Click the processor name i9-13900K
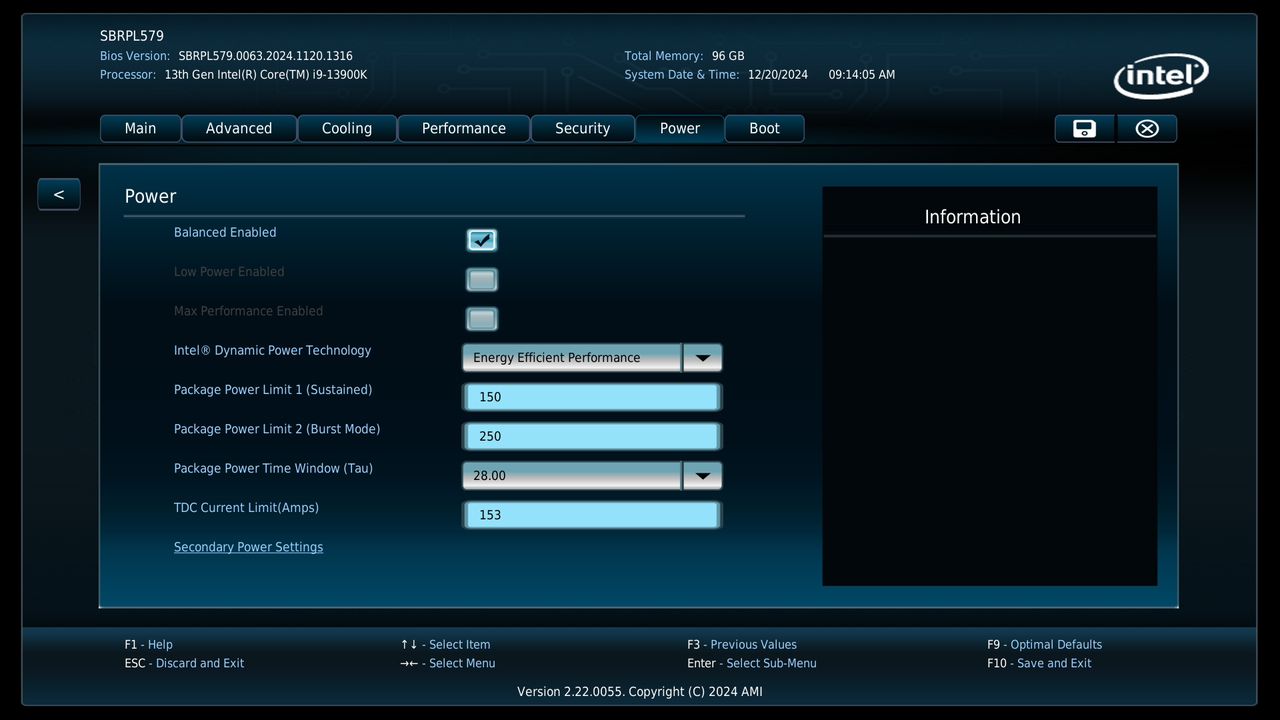This screenshot has height=720, width=1280. pos(266,75)
